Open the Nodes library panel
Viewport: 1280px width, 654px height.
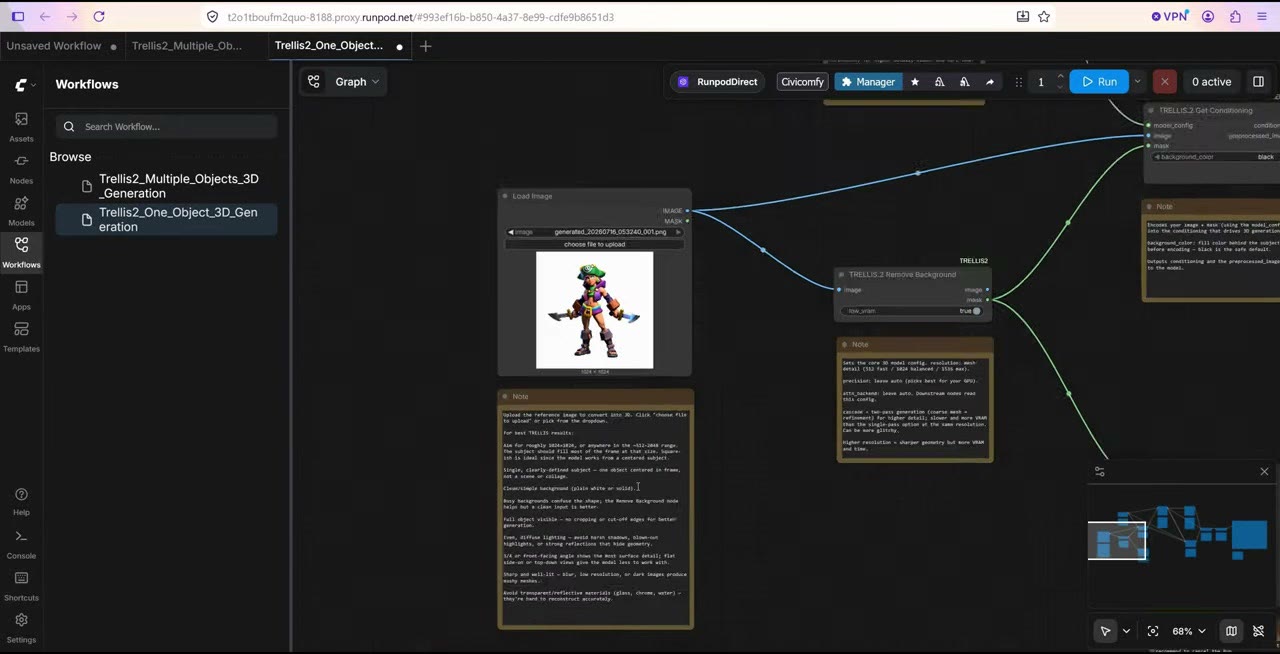tap(21, 169)
